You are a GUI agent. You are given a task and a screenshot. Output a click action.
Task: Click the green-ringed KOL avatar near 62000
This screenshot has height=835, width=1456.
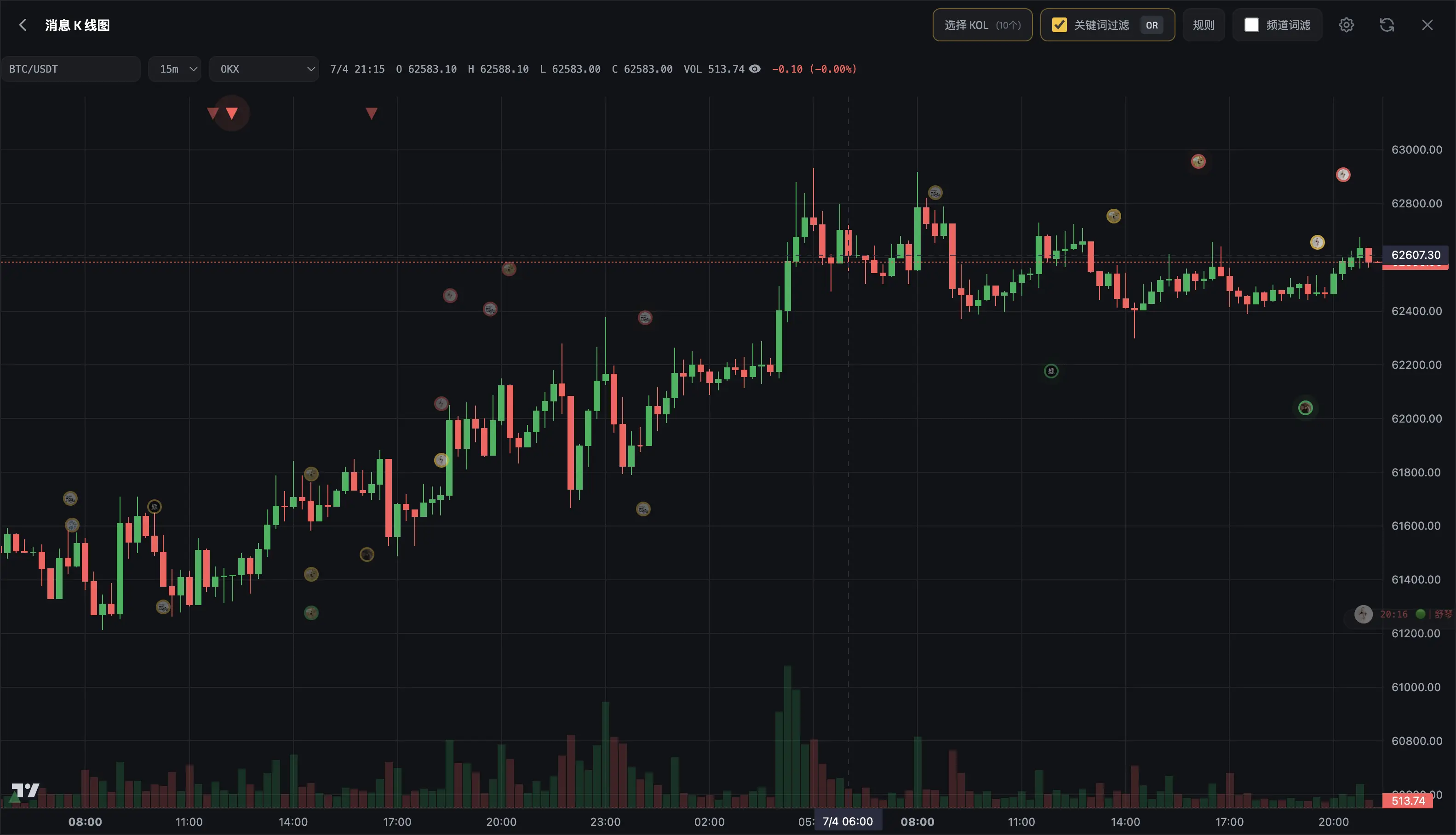[1306, 408]
